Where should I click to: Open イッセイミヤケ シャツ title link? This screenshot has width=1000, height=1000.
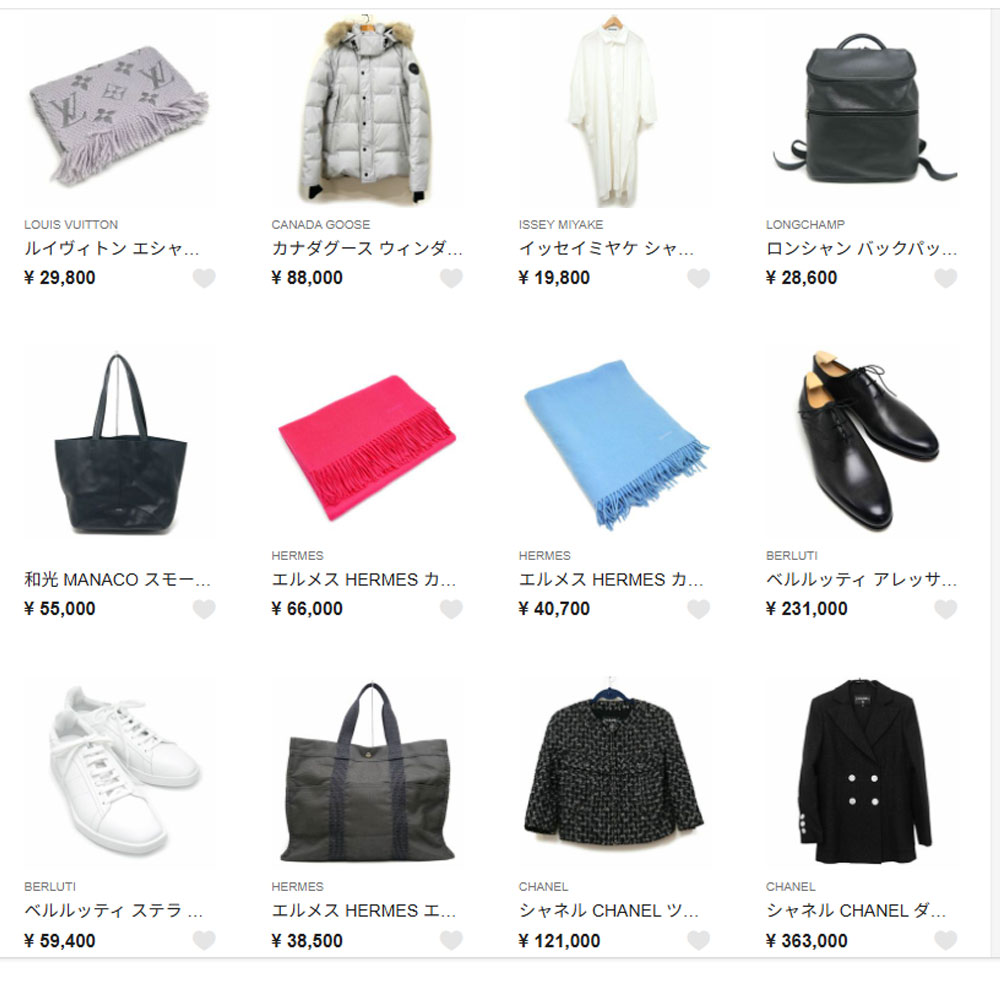pyautogui.click(x=607, y=248)
